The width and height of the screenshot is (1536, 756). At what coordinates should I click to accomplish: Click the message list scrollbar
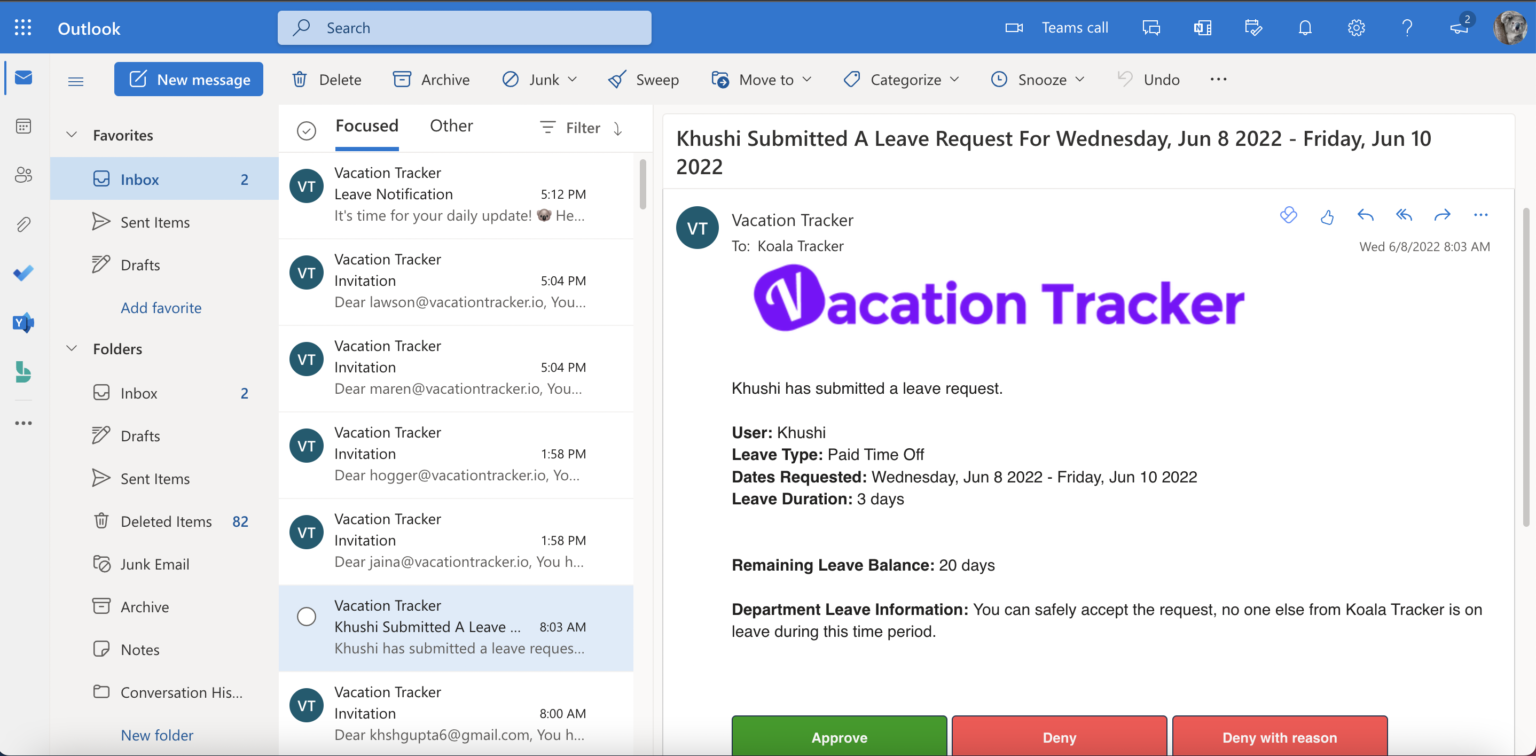pyautogui.click(x=642, y=184)
